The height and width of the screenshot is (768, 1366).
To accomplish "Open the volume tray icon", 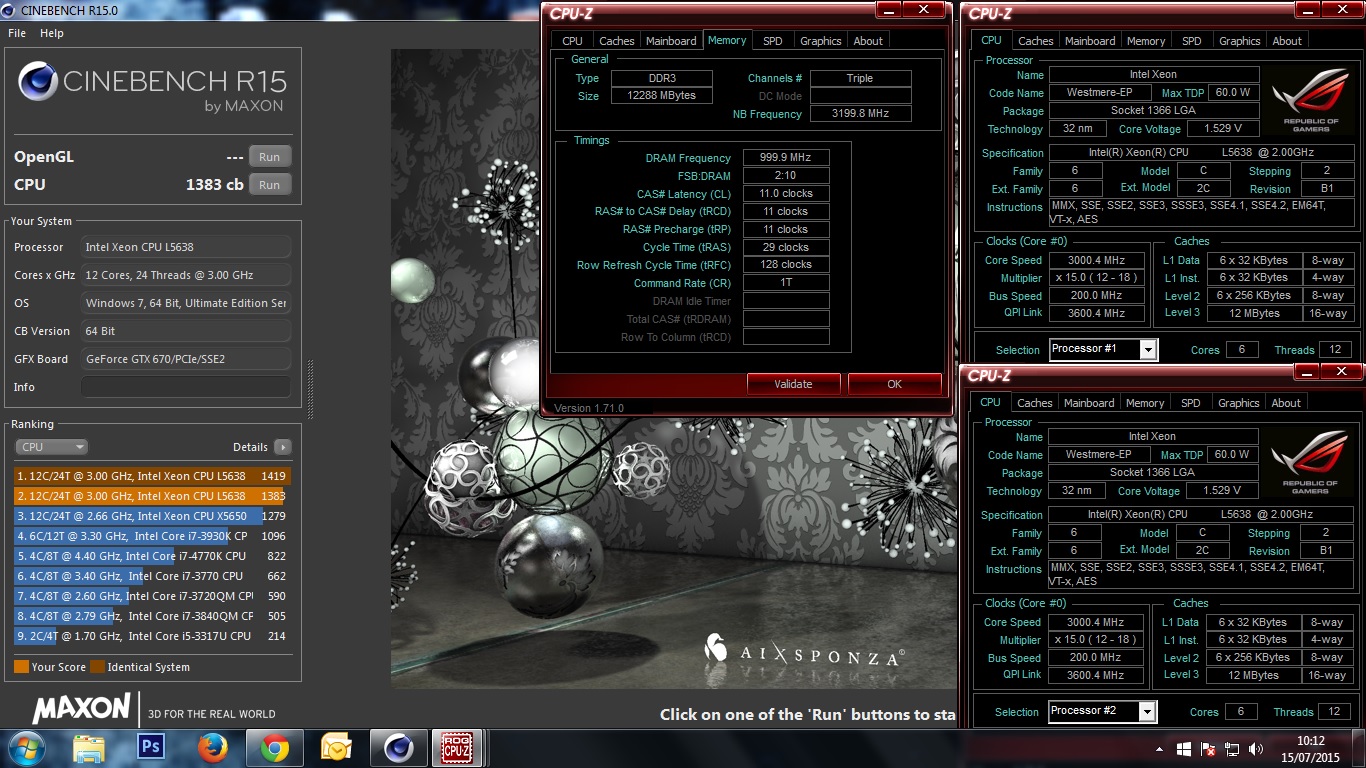I will (x=1256, y=749).
